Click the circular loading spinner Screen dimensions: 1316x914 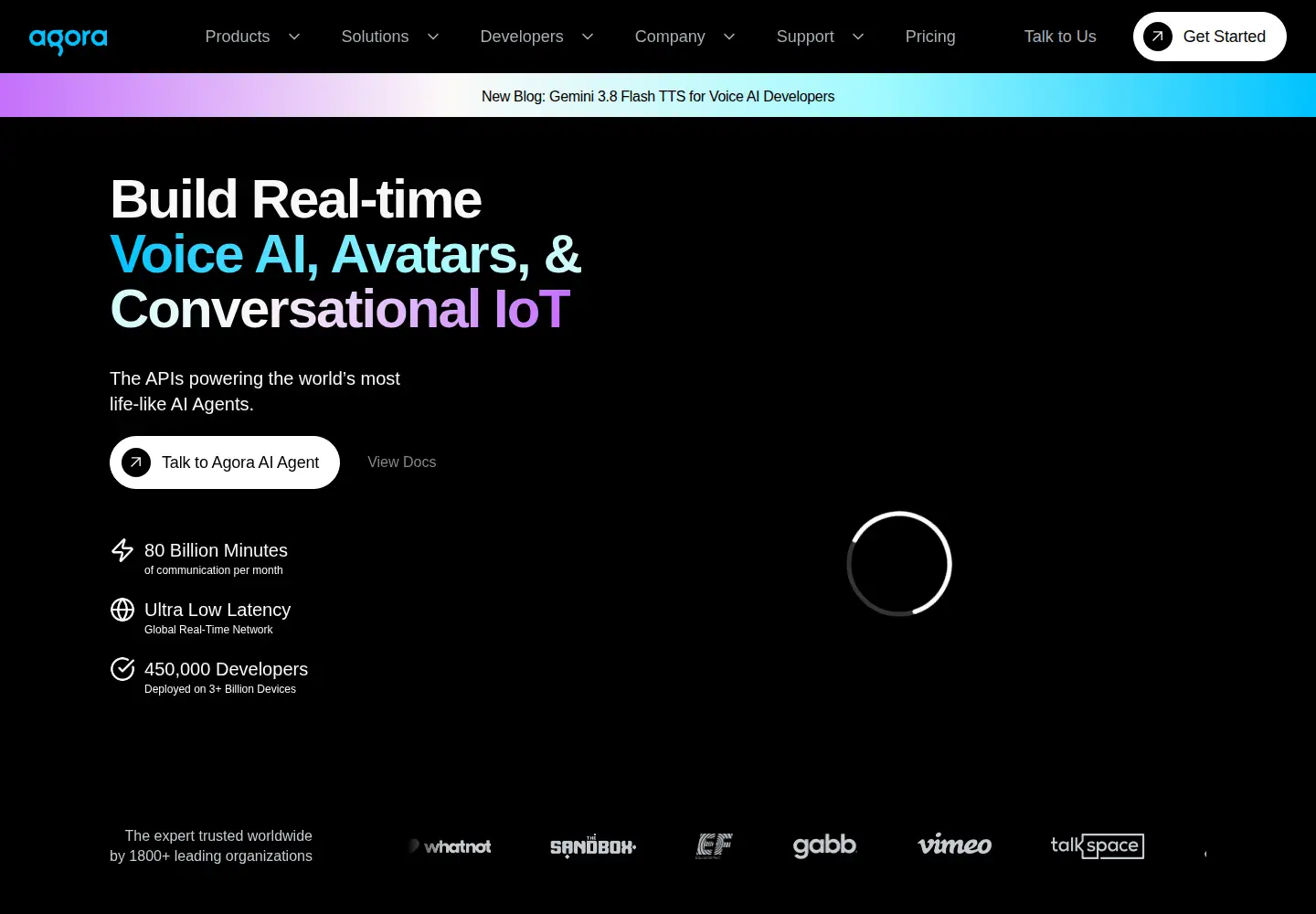click(900, 564)
